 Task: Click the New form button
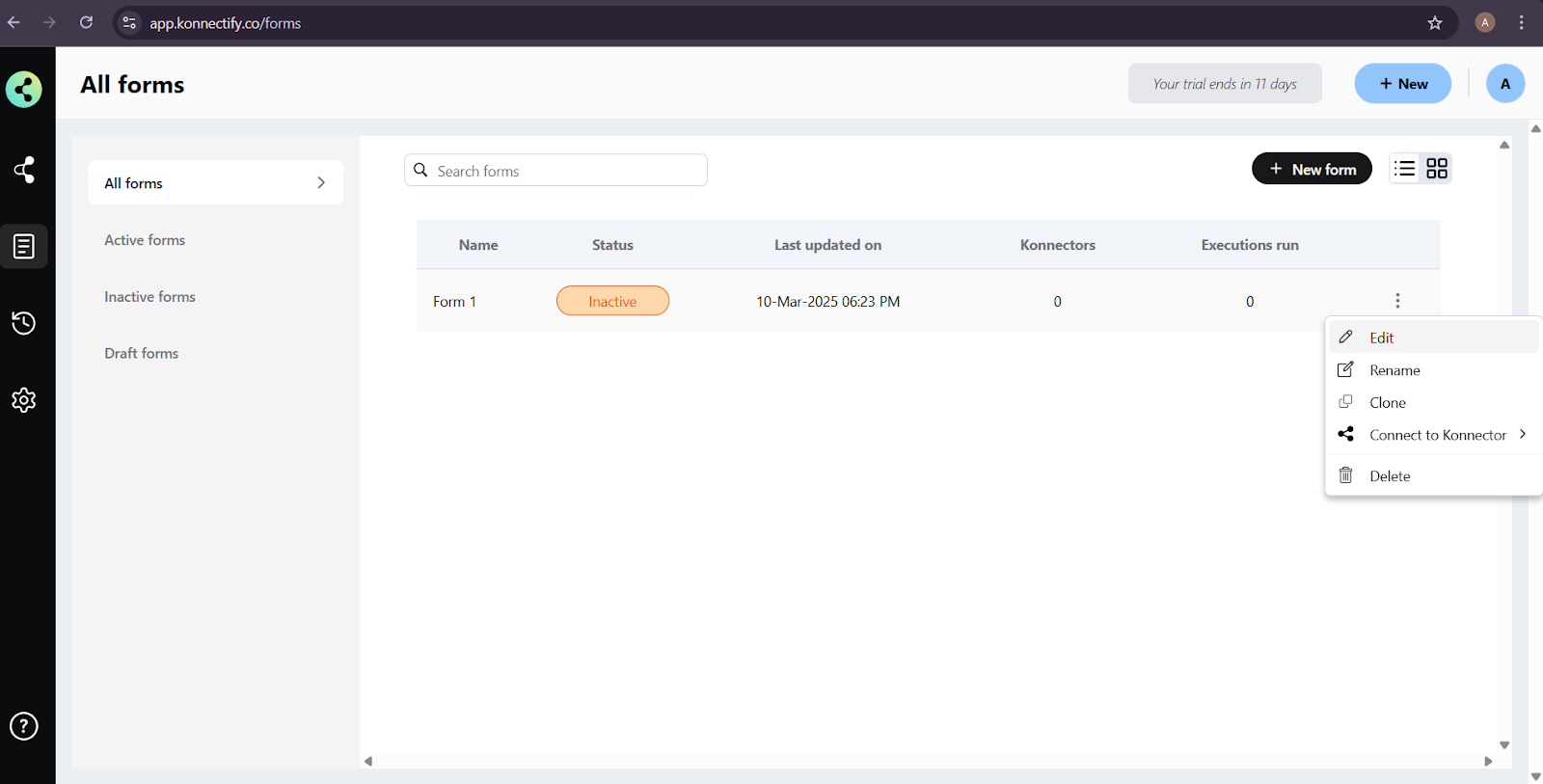coord(1312,169)
